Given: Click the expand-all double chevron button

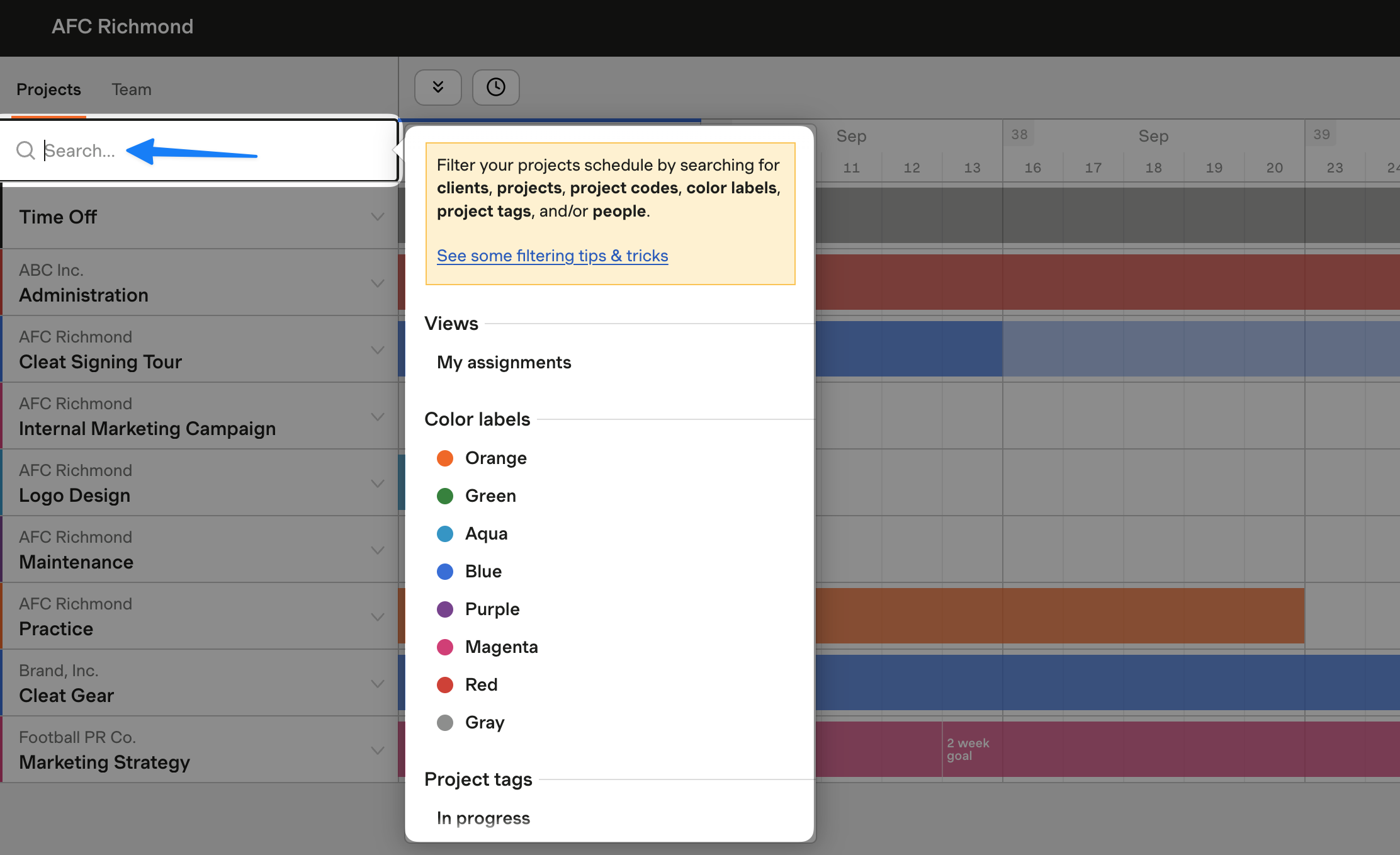Looking at the screenshot, I should (438, 87).
